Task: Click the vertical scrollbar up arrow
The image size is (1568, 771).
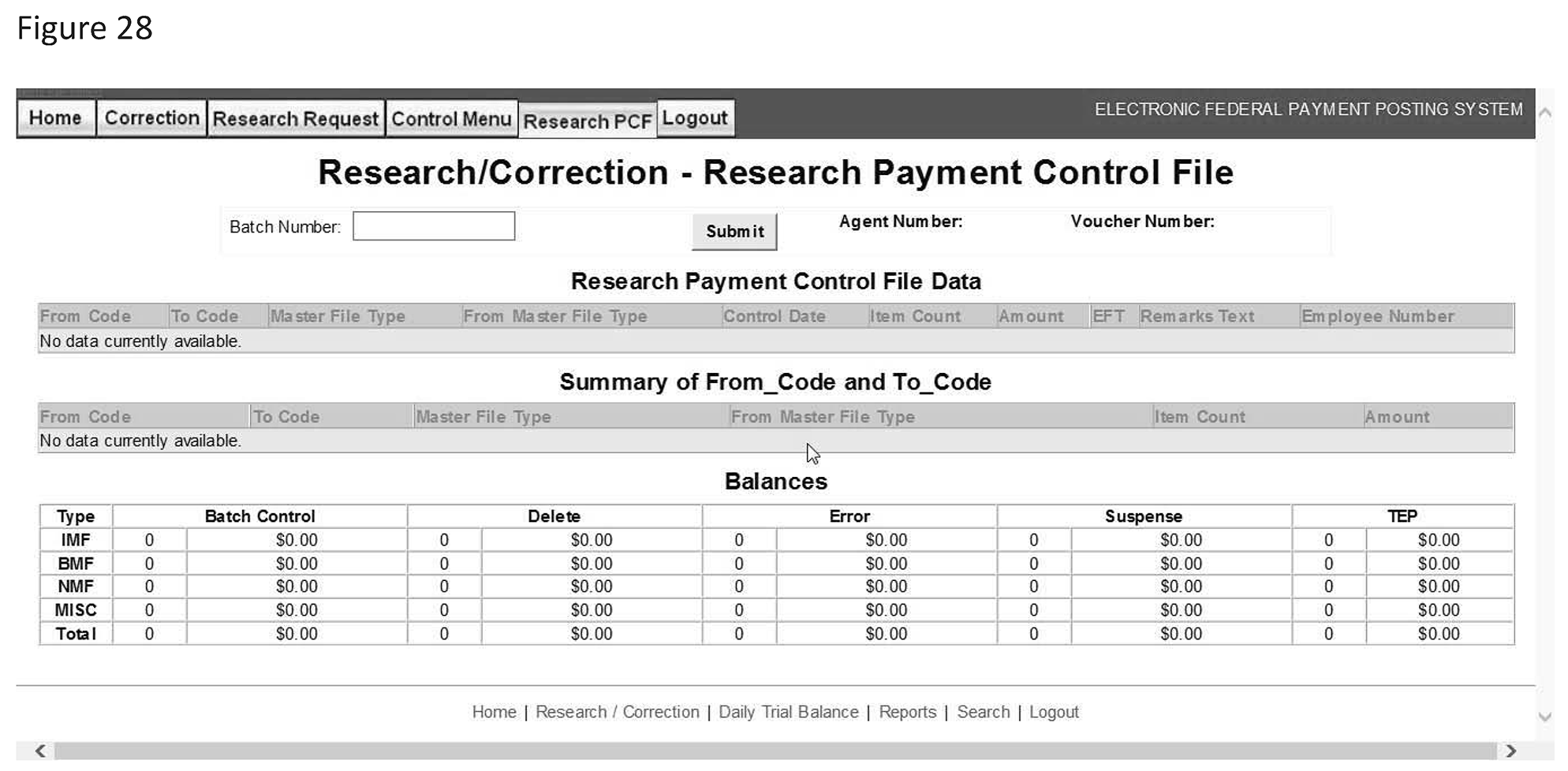Action: point(1545,114)
